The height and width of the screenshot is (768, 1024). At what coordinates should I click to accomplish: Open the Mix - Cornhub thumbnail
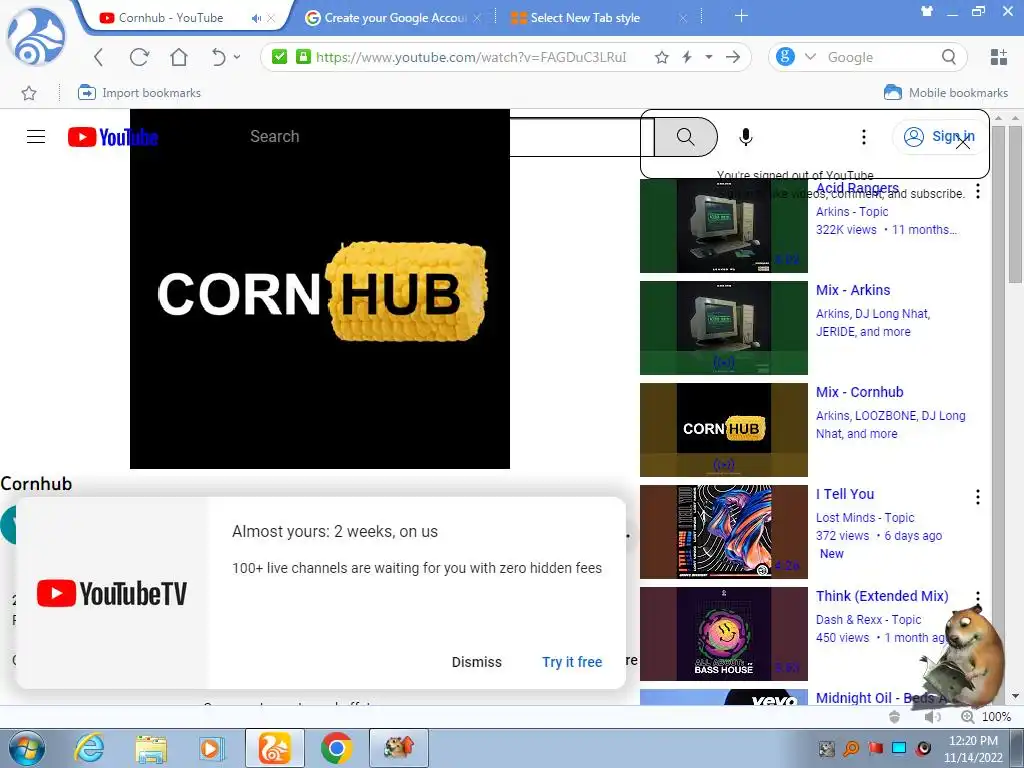(724, 430)
